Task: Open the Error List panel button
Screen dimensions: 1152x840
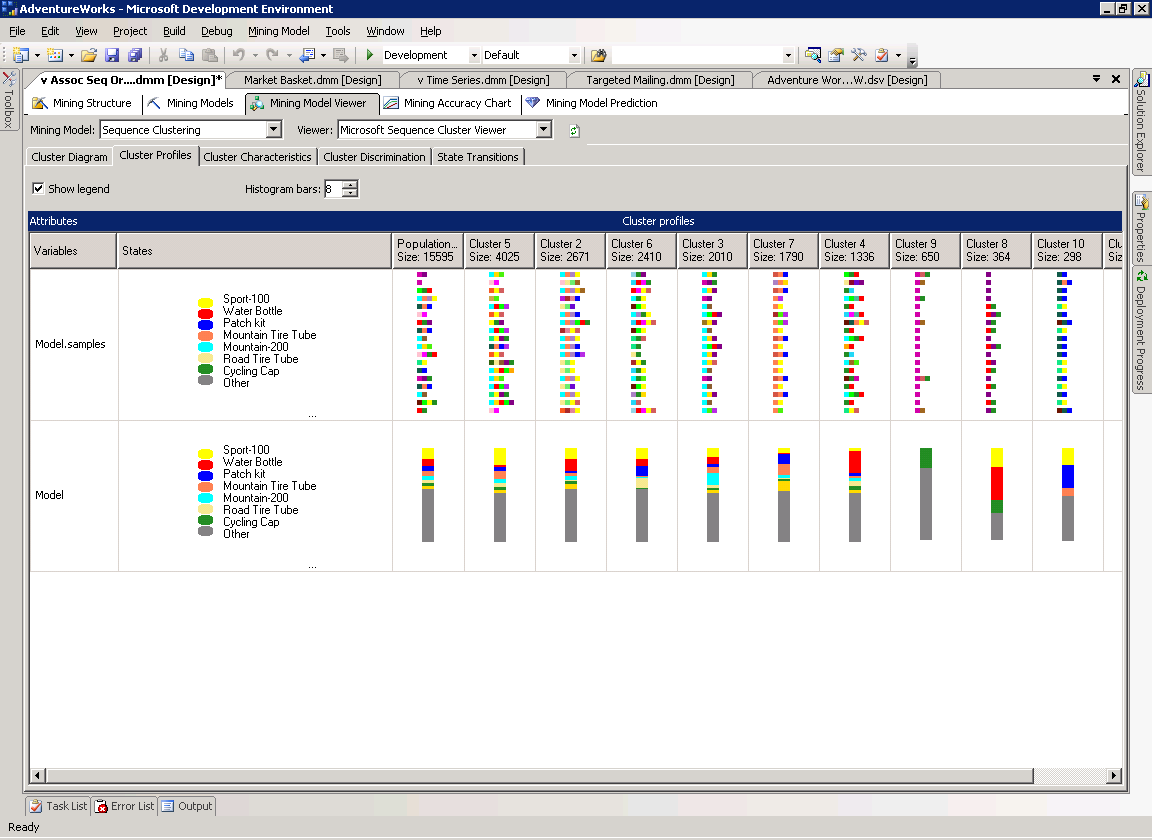Action: (125, 806)
